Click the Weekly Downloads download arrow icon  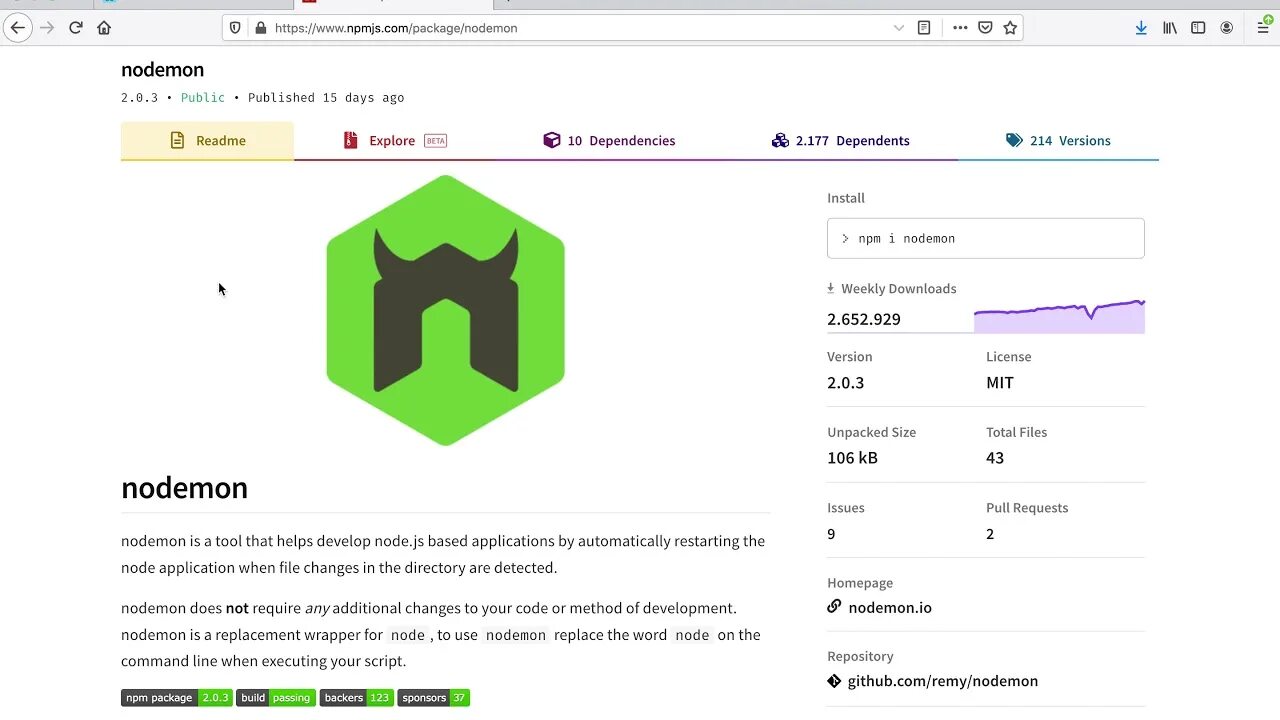[831, 288]
